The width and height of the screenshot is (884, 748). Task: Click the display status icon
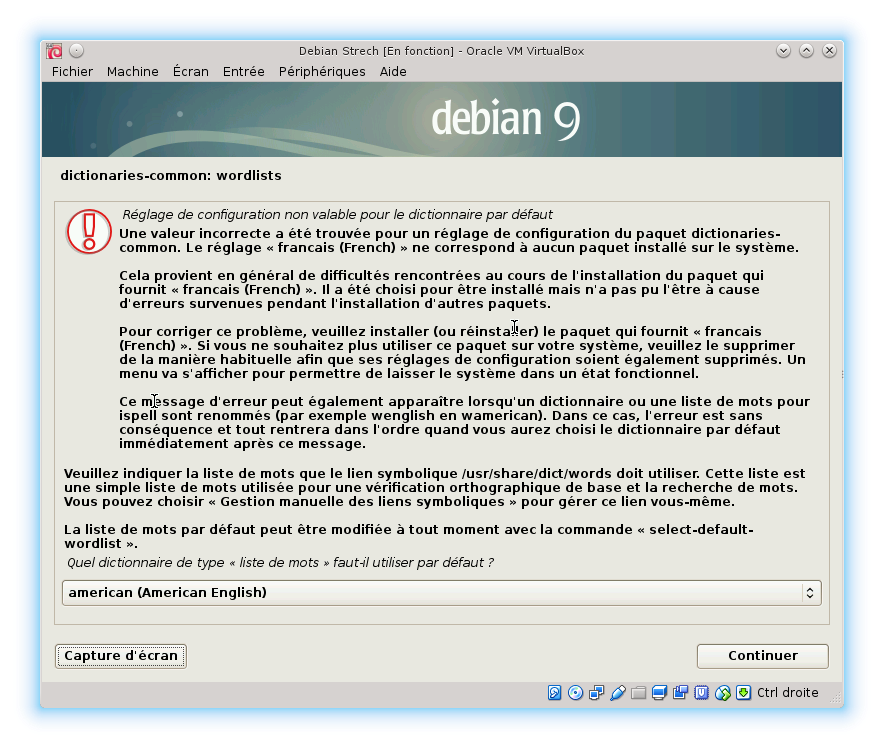659,693
